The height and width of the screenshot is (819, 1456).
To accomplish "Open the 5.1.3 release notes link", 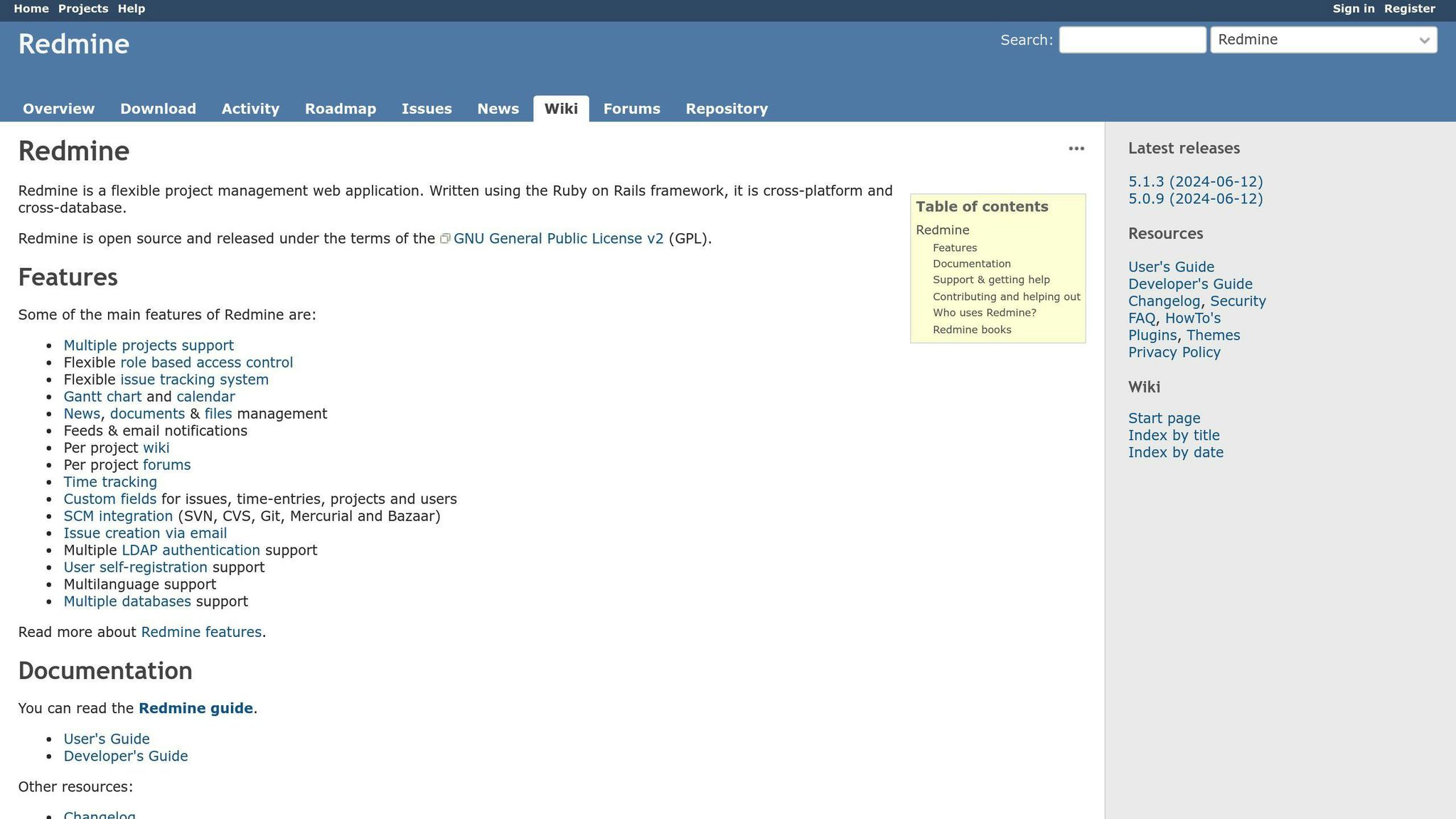I will tap(1195, 181).
